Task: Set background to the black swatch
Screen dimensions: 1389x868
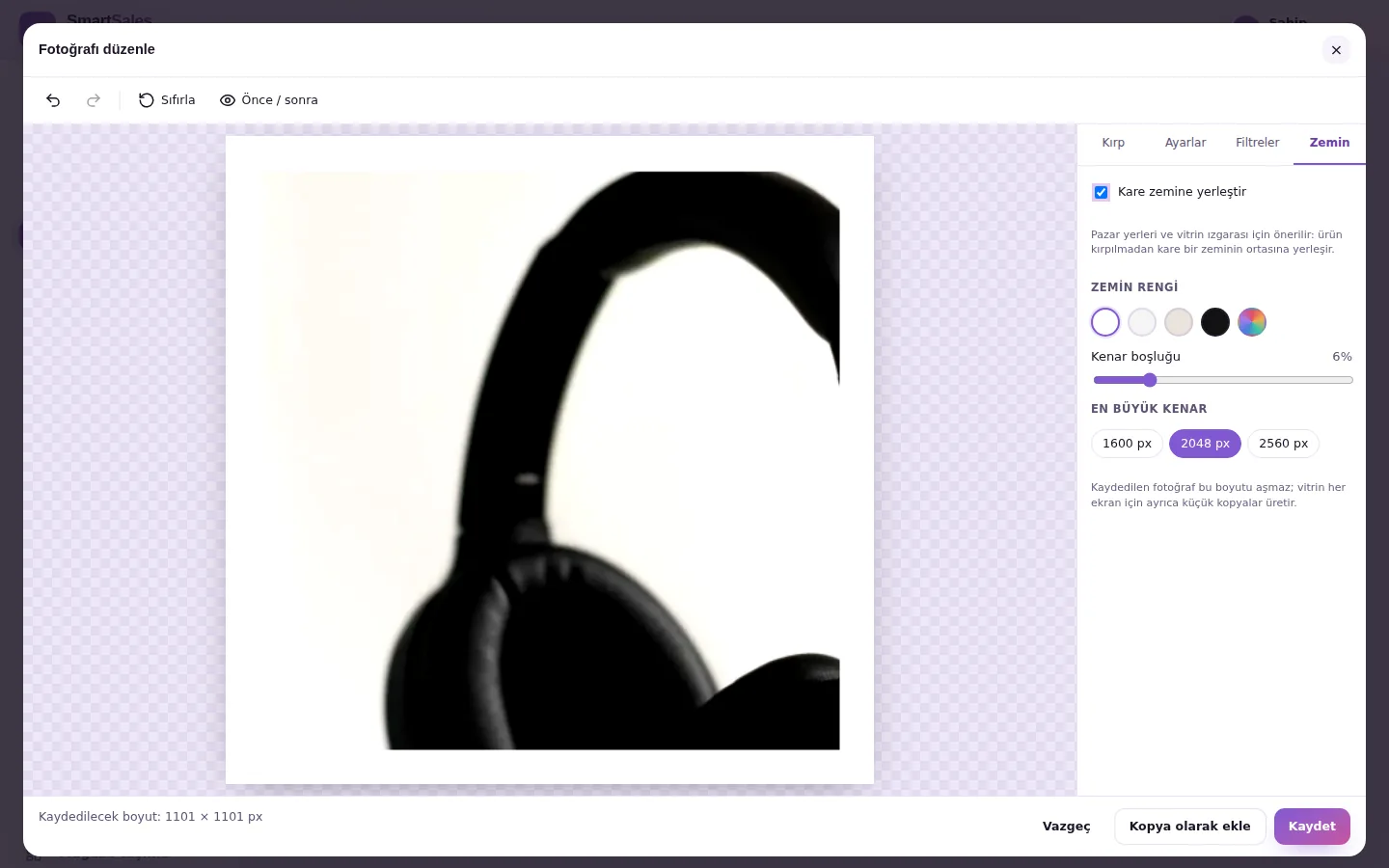Action: click(x=1215, y=322)
